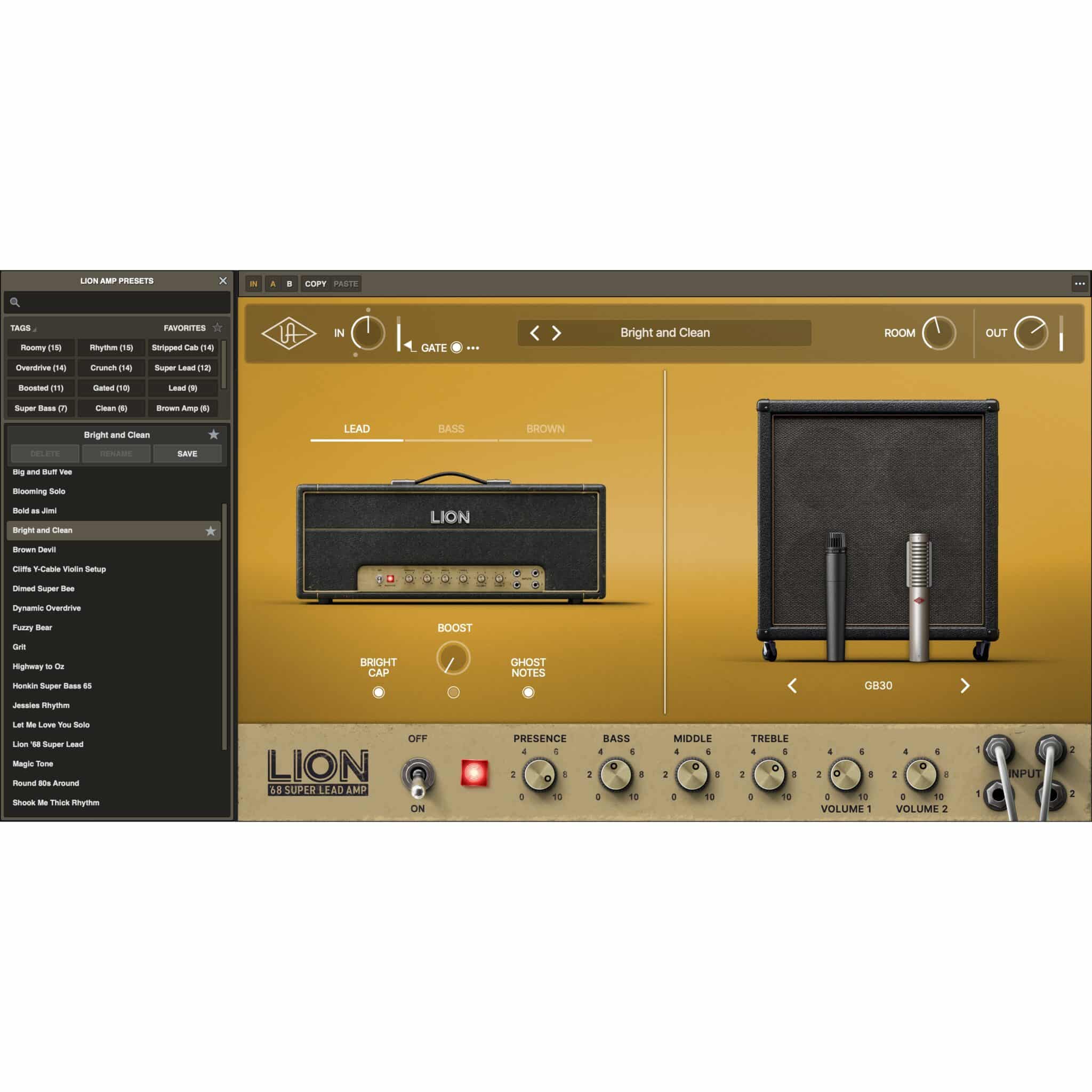Viewport: 1092px width, 1092px height.
Task: Filter presets by Brown Amp (6) tag
Action: [182, 408]
